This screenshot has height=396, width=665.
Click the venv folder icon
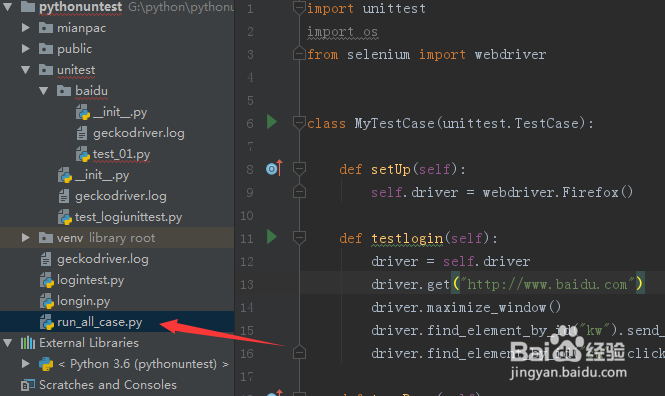pyautogui.click(x=46, y=237)
